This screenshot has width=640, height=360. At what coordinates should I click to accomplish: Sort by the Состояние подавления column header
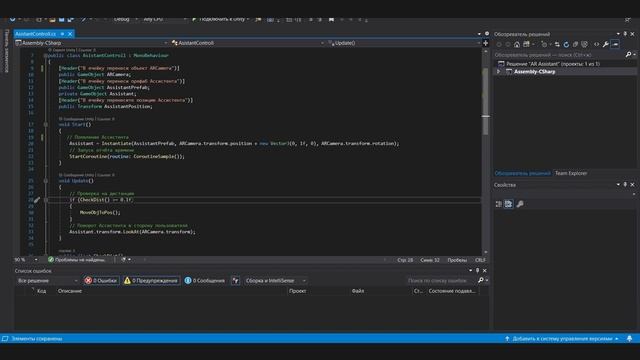click(452, 291)
